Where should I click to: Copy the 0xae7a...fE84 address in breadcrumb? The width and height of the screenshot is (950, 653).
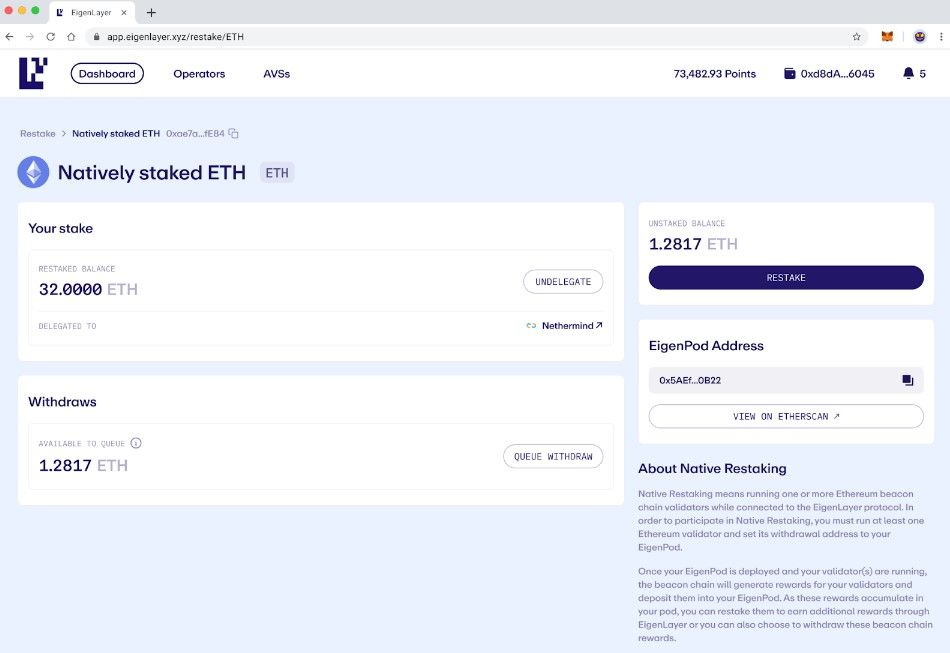click(x=233, y=133)
